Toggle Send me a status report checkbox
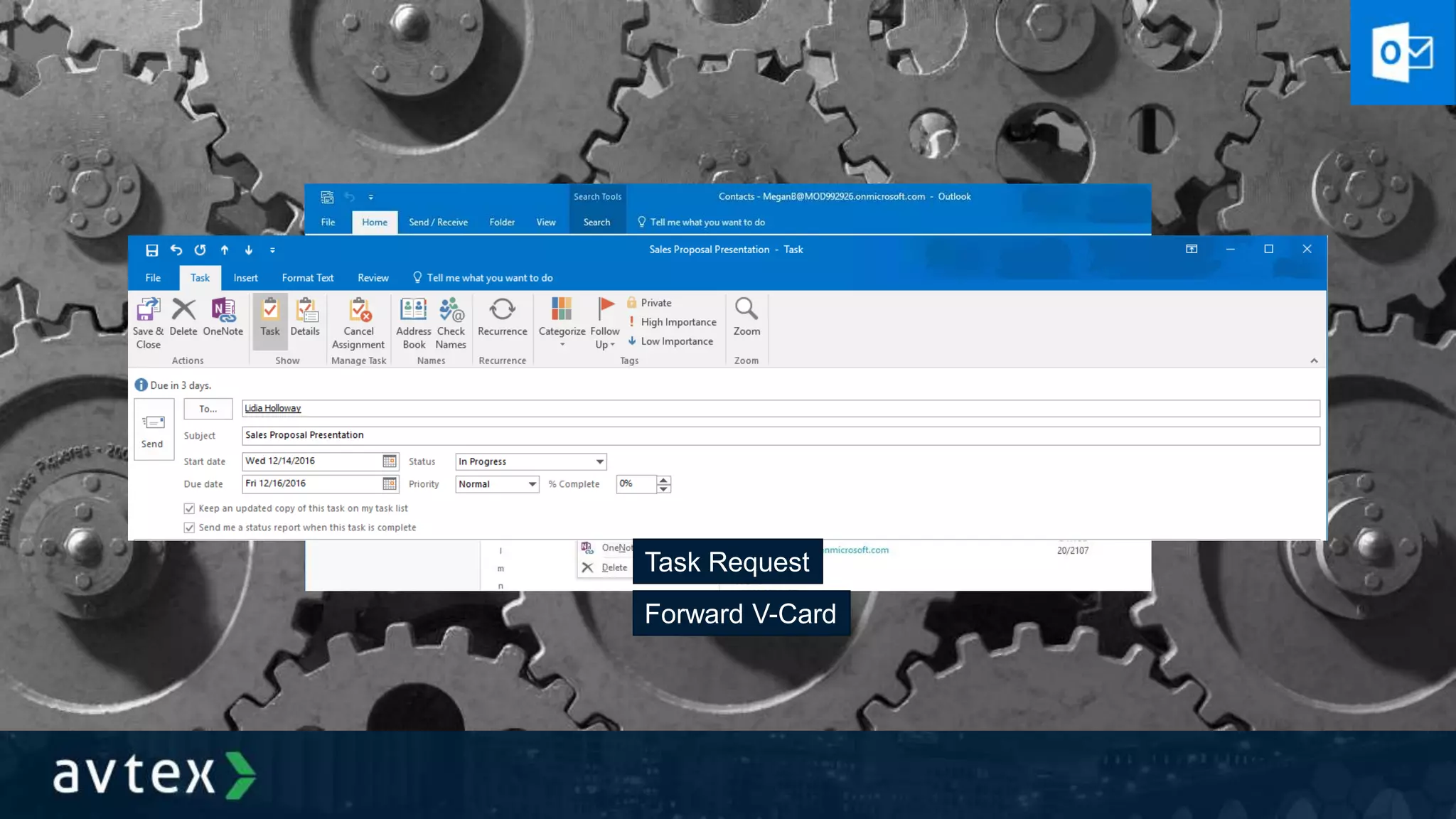Screen dimensions: 1456x819 (x=189, y=528)
